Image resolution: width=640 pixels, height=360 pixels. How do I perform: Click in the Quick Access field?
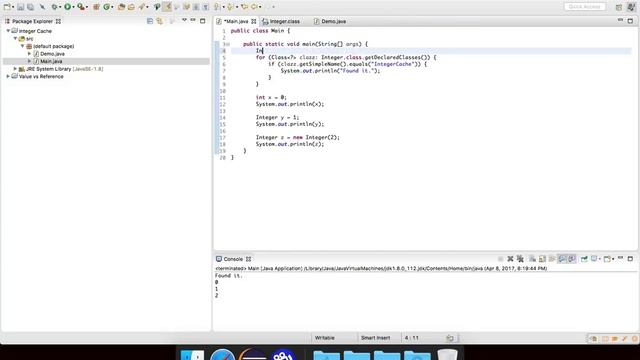(x=584, y=7)
